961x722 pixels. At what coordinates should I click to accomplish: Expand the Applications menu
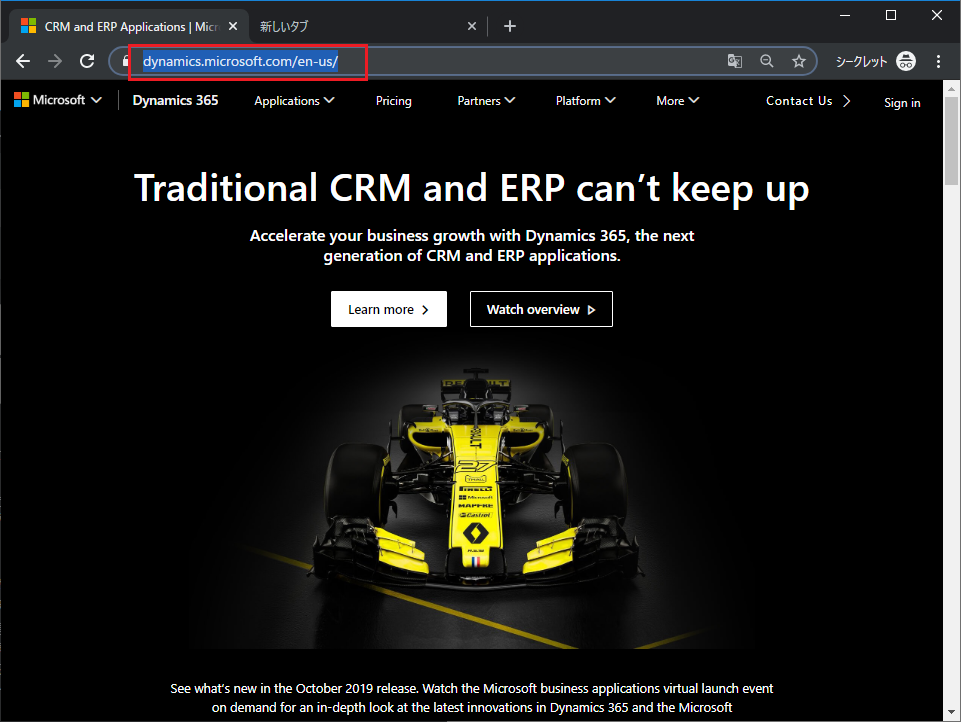pos(294,101)
